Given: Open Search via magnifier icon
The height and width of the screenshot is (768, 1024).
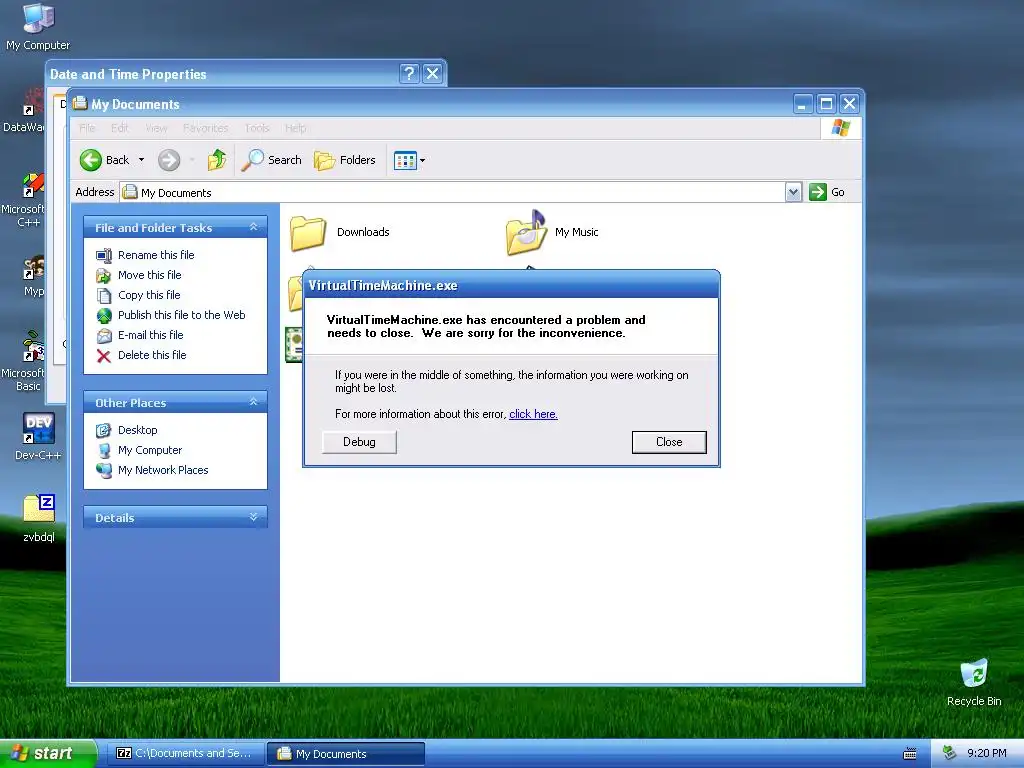Looking at the screenshot, I should (x=253, y=160).
